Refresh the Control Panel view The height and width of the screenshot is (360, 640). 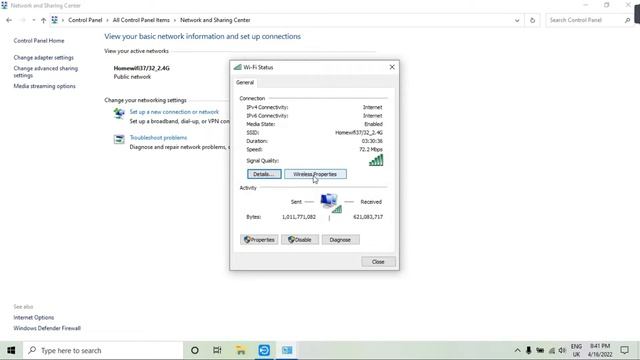pyautogui.click(x=532, y=20)
